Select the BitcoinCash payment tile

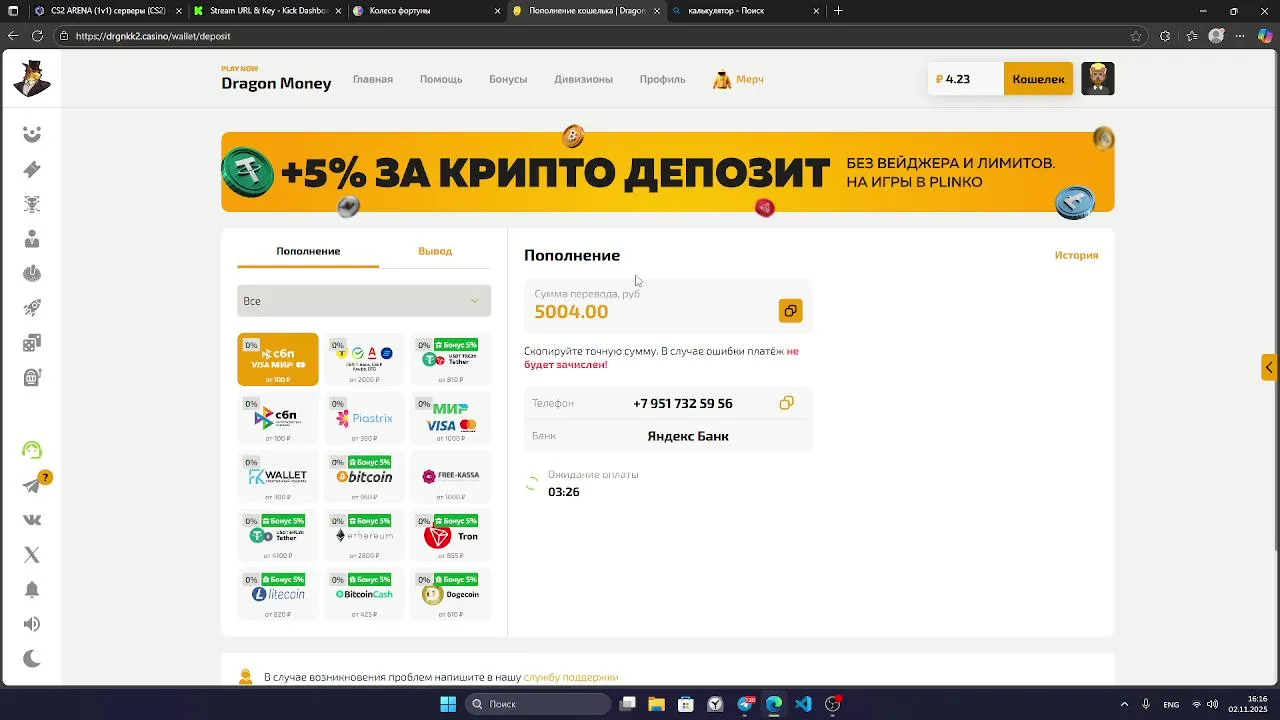364,595
